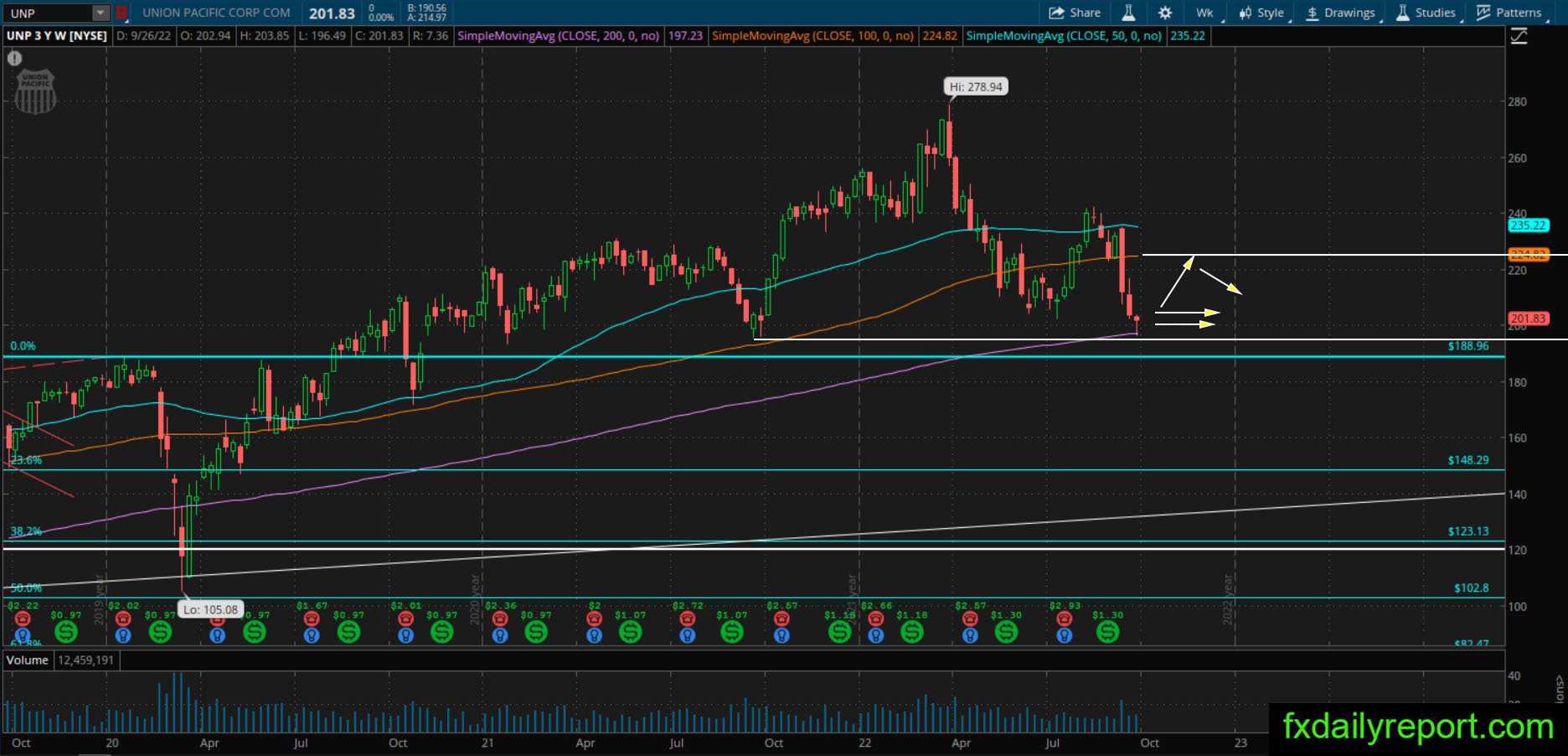Image resolution: width=1568 pixels, height=756 pixels.
Task: Click the dividend dollar icon right of $1.67 earnings
Action: [x=348, y=631]
